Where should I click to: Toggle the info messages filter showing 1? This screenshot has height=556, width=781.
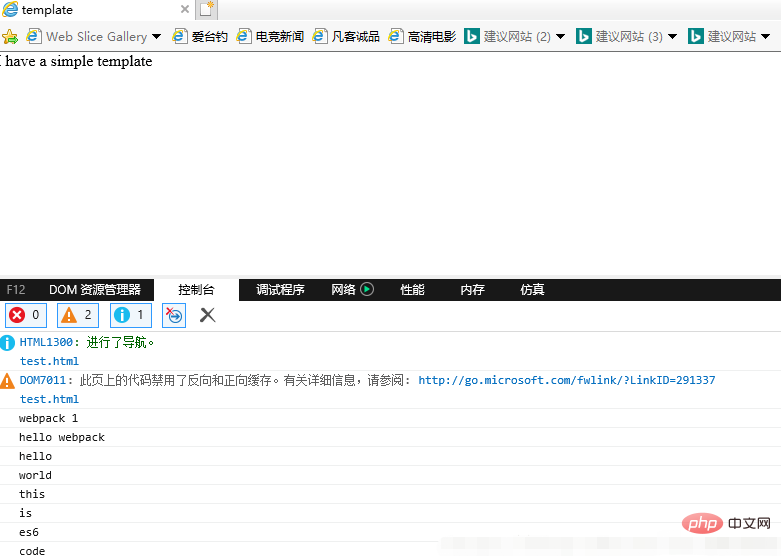click(130, 315)
